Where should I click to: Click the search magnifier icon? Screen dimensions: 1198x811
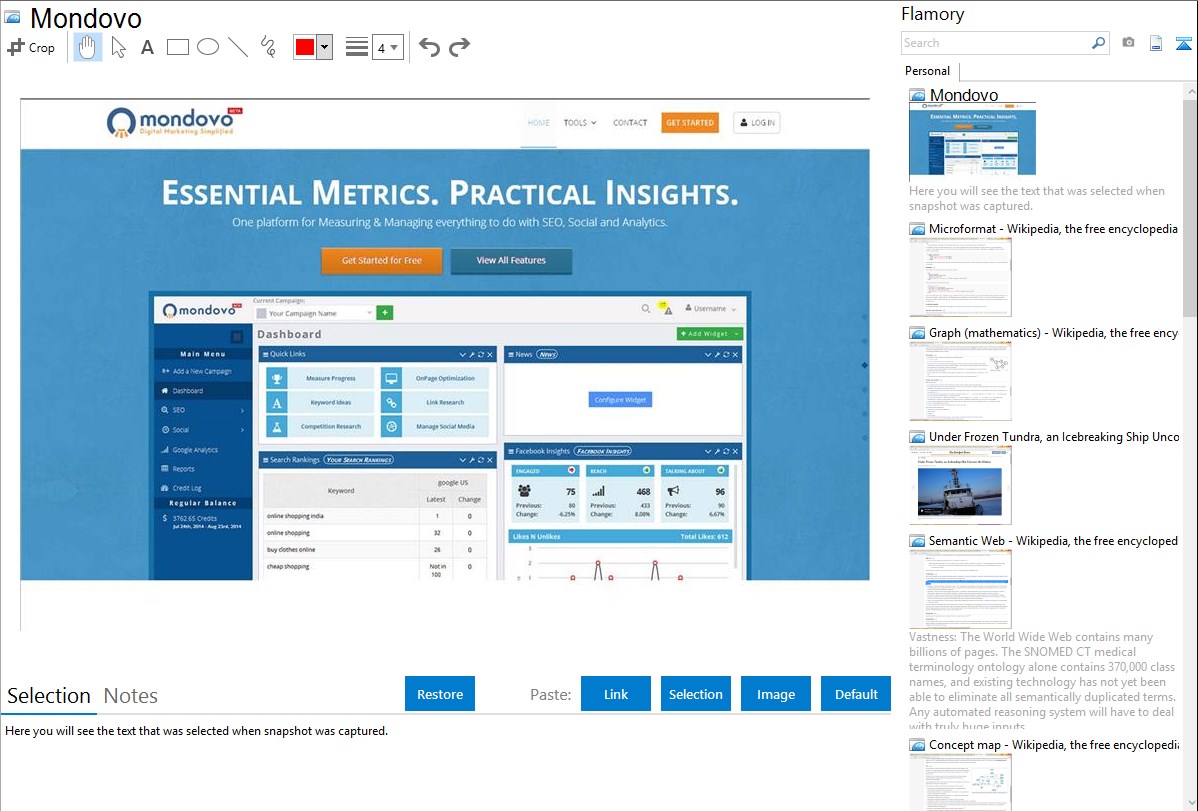(1099, 43)
